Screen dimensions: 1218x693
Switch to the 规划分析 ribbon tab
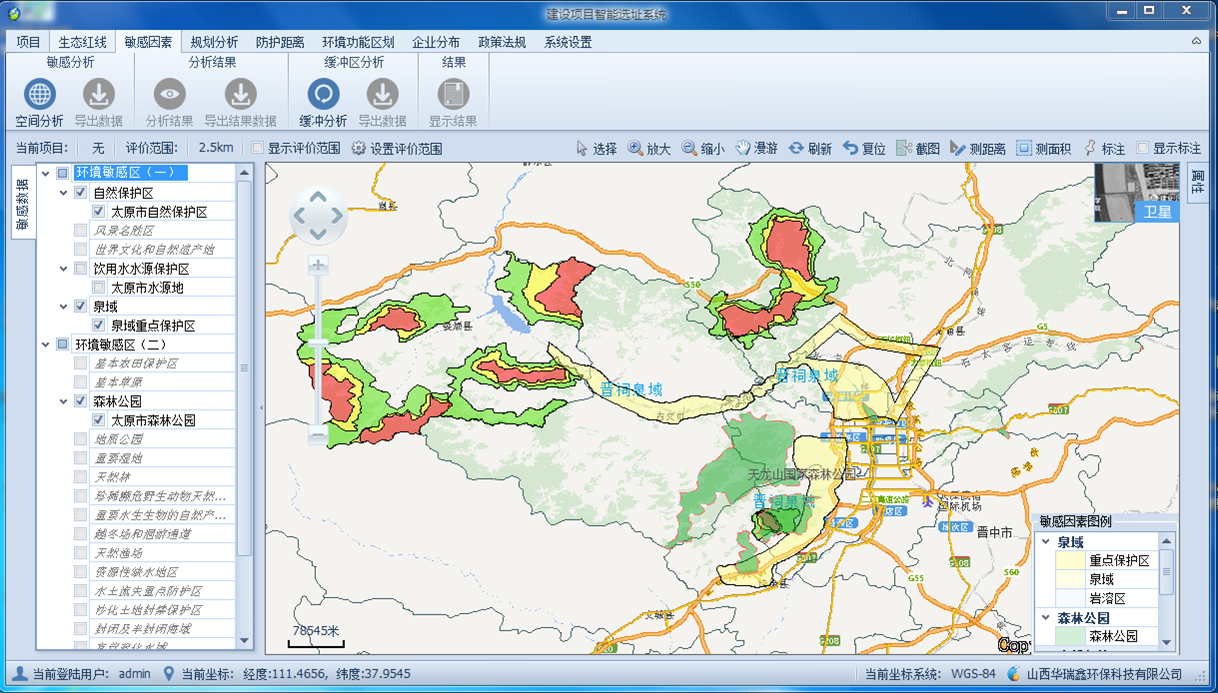click(x=214, y=42)
